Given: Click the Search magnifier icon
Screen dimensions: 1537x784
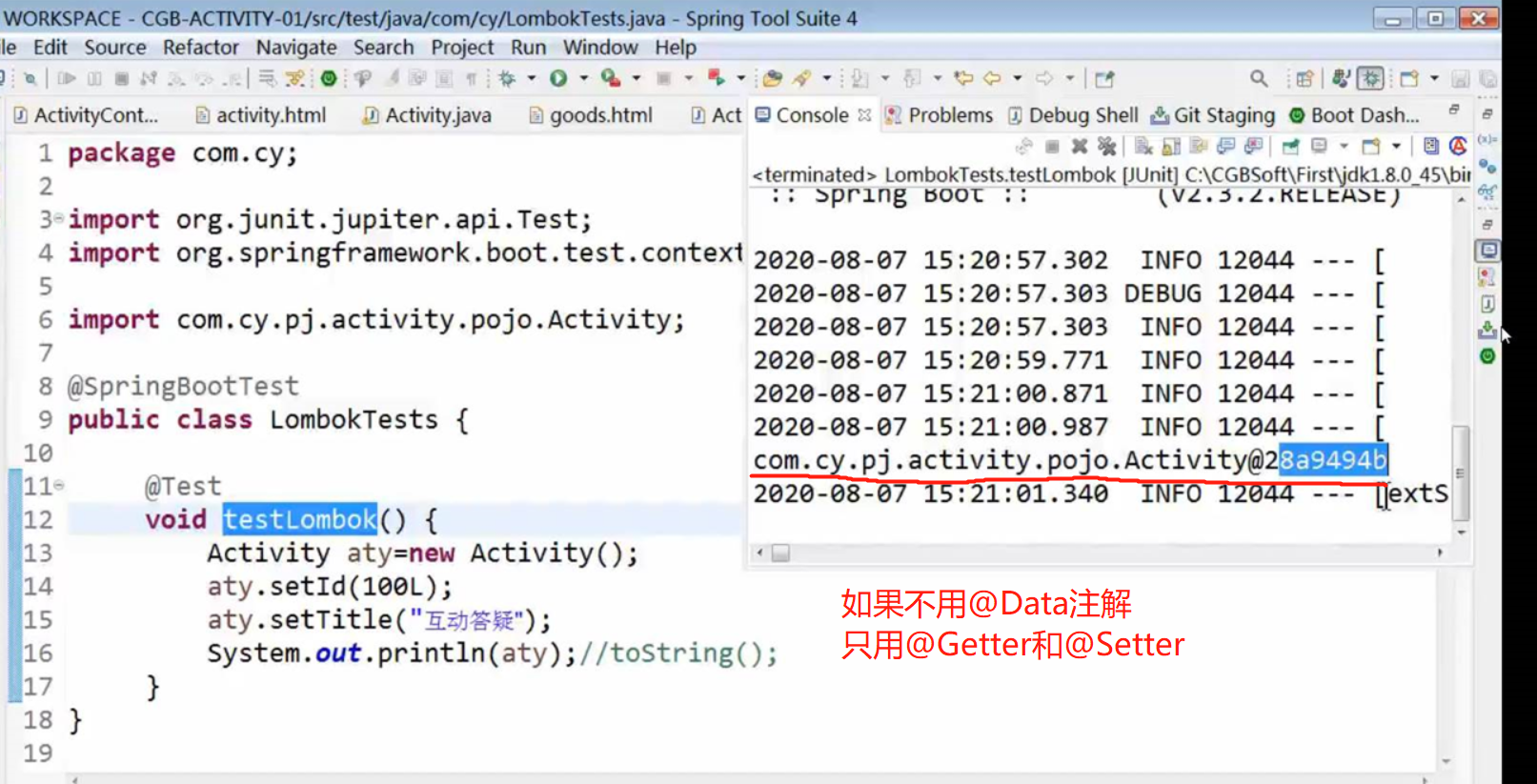Looking at the screenshot, I should tap(1259, 79).
